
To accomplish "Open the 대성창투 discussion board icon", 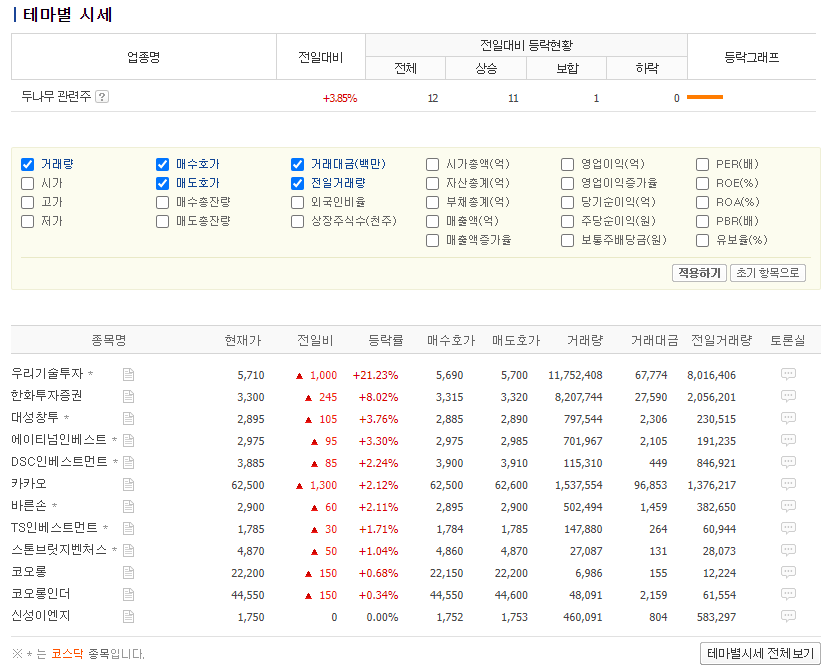I will click(788, 418).
